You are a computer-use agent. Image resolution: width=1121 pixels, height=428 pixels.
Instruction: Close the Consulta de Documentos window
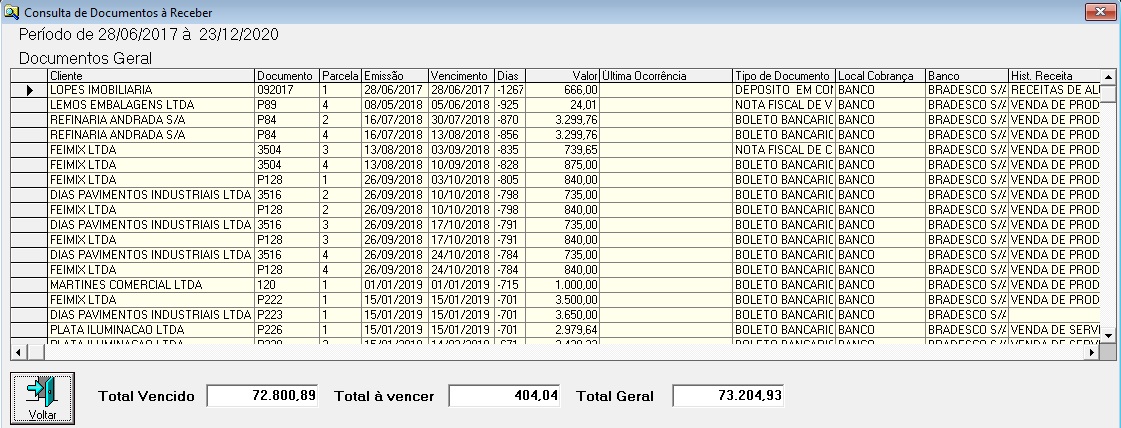pos(1099,12)
